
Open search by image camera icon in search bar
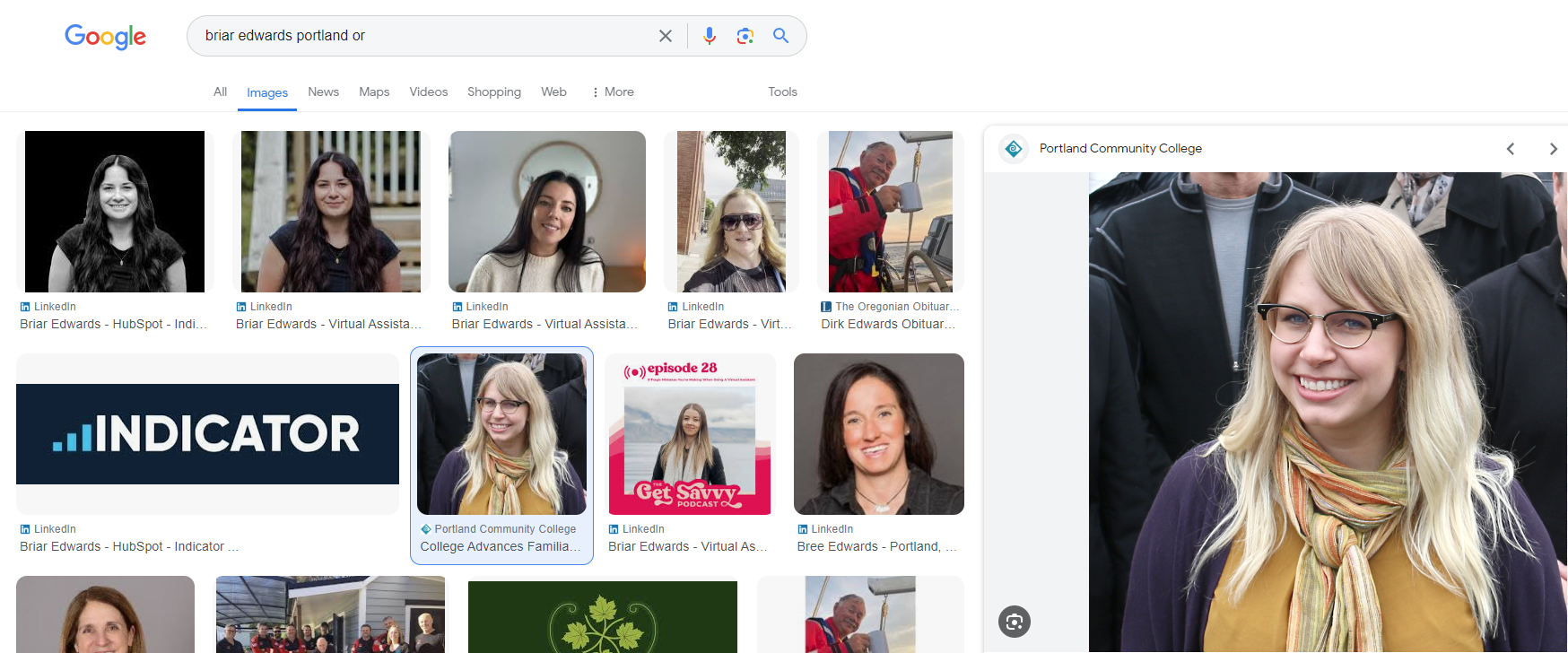tap(745, 36)
